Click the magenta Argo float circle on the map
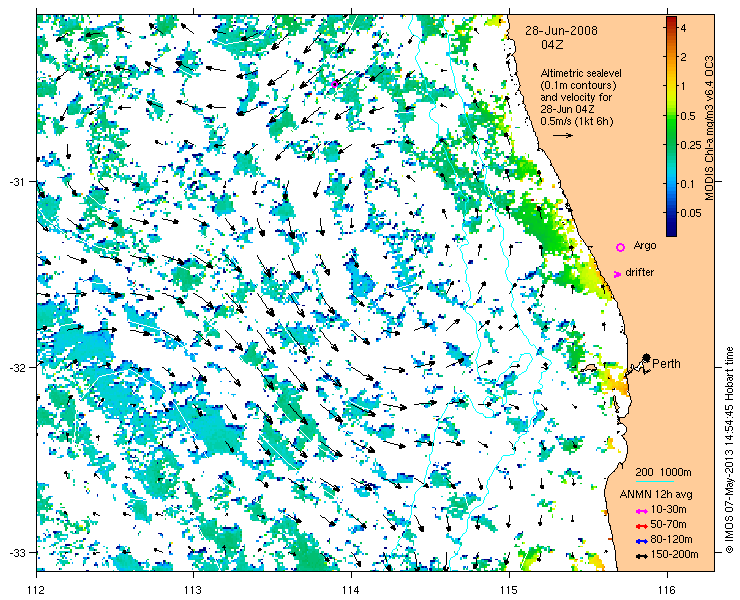 click(334, 85)
